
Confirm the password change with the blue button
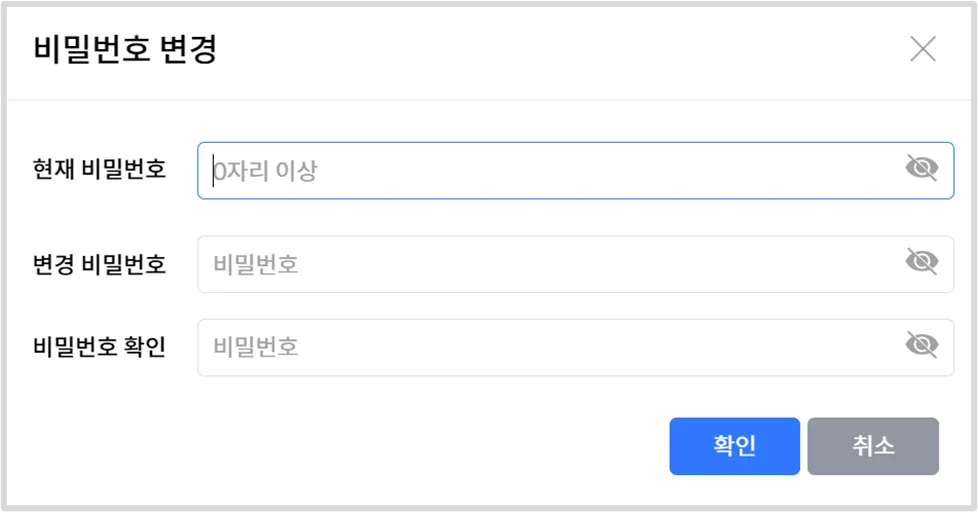[x=734, y=446]
